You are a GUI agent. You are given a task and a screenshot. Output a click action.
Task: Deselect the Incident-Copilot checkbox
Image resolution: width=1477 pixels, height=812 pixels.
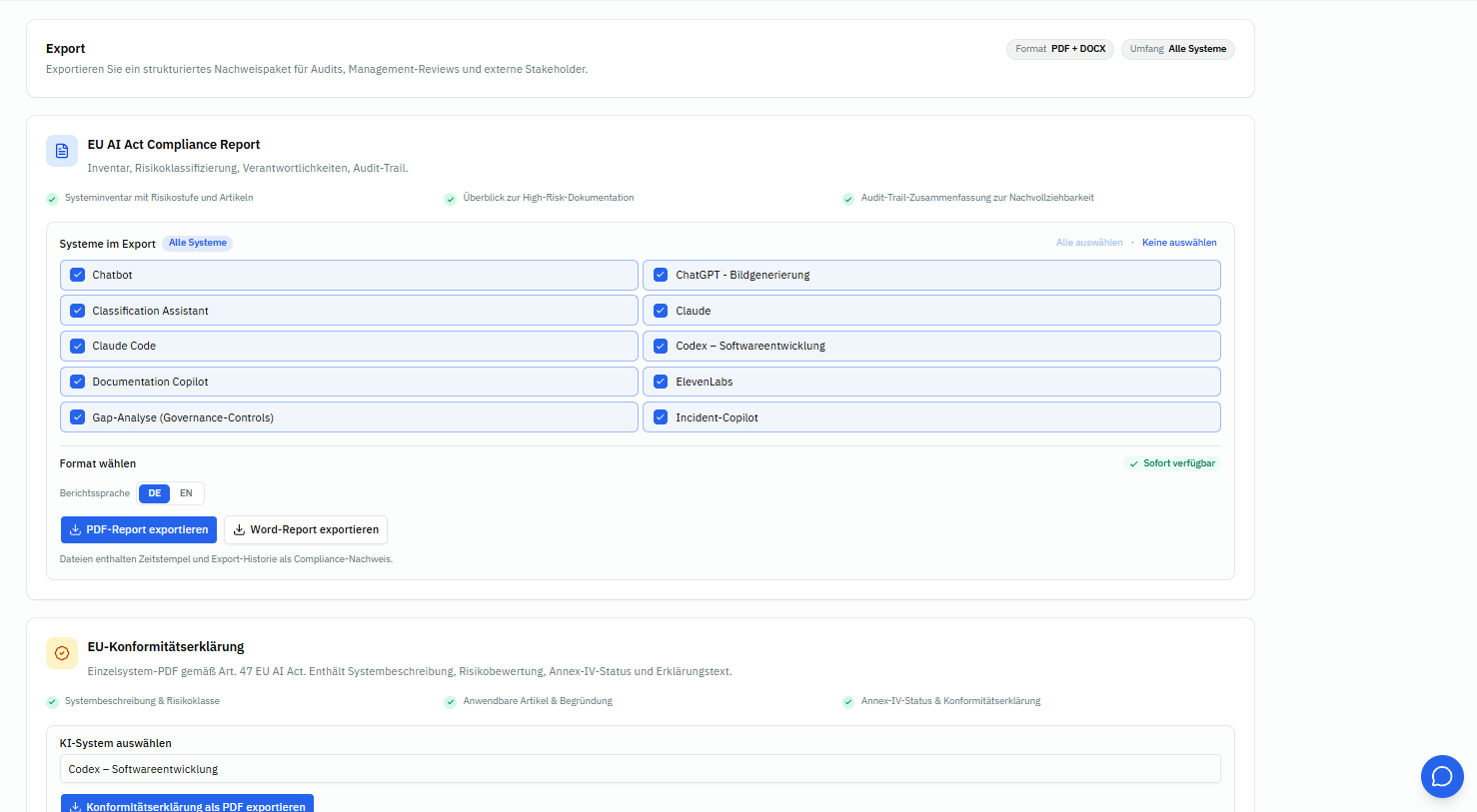tap(661, 417)
